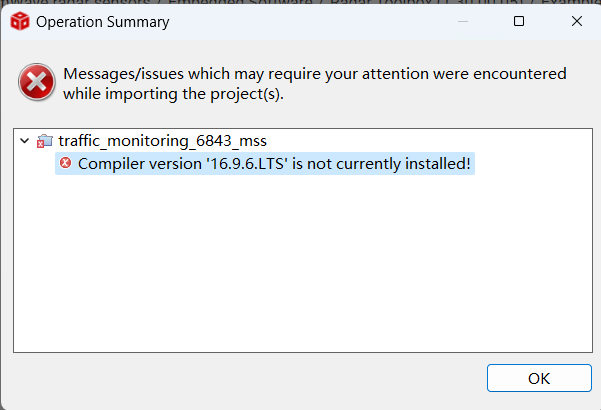Click the small red error marker beside Compiler version
601x410 pixels.
[66, 163]
